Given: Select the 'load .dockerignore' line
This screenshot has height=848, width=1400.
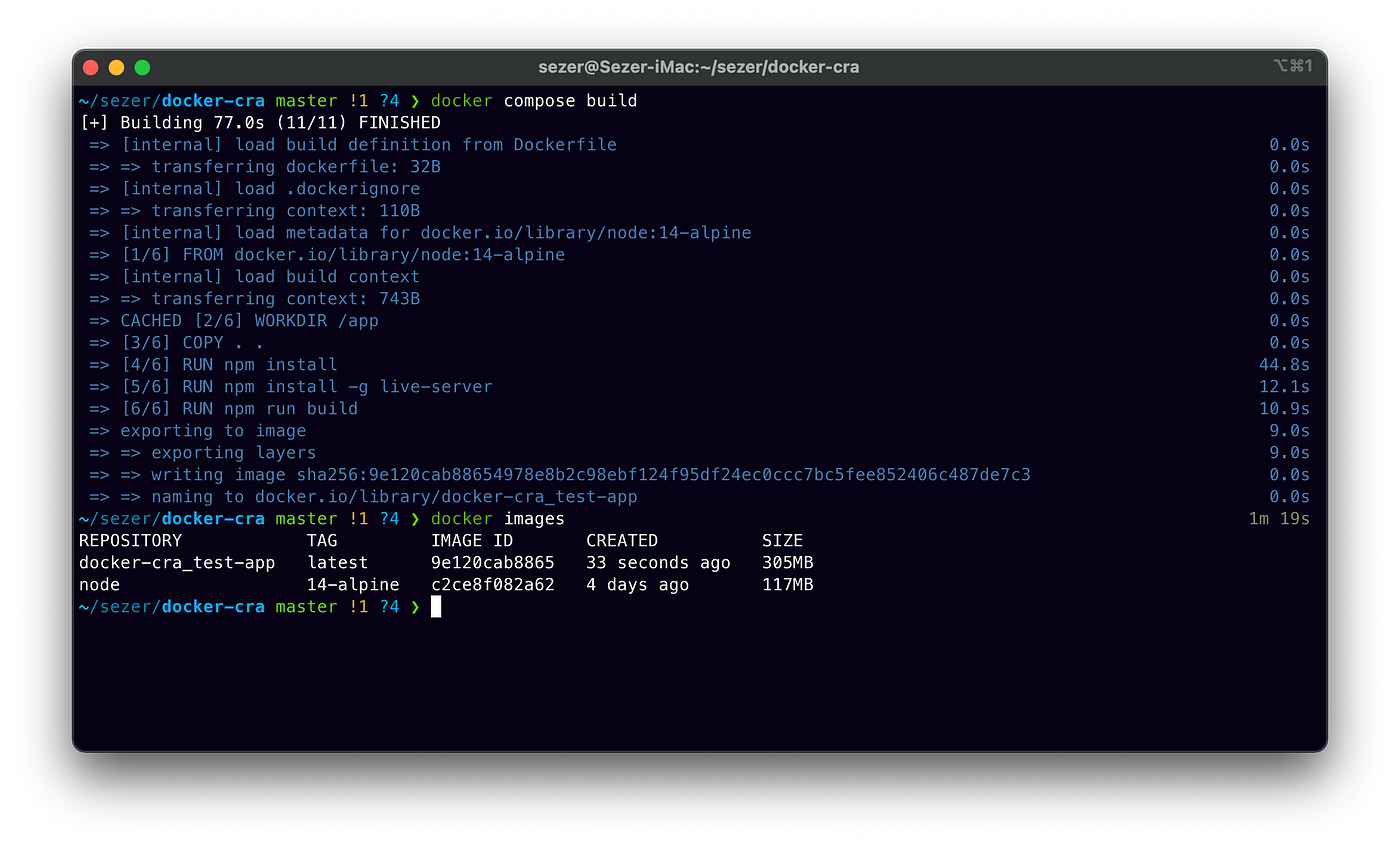Looking at the screenshot, I should 255,189.
